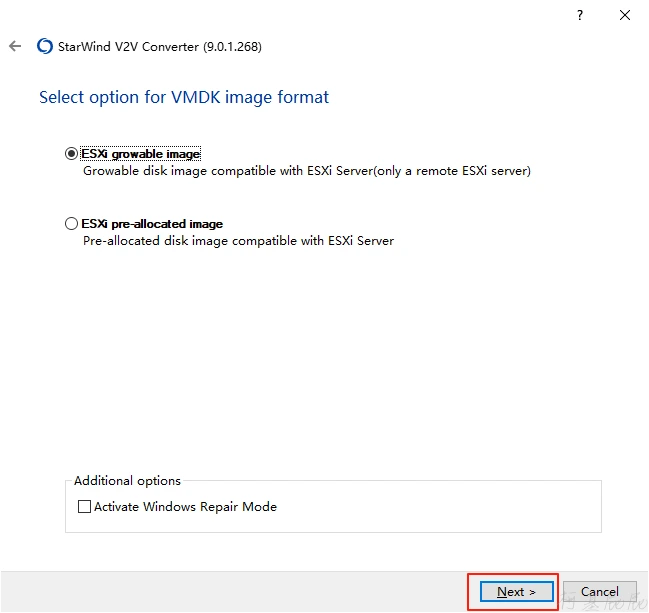The image size is (649, 613).
Task: Click the "Additional options" group label
Action: [x=127, y=481]
